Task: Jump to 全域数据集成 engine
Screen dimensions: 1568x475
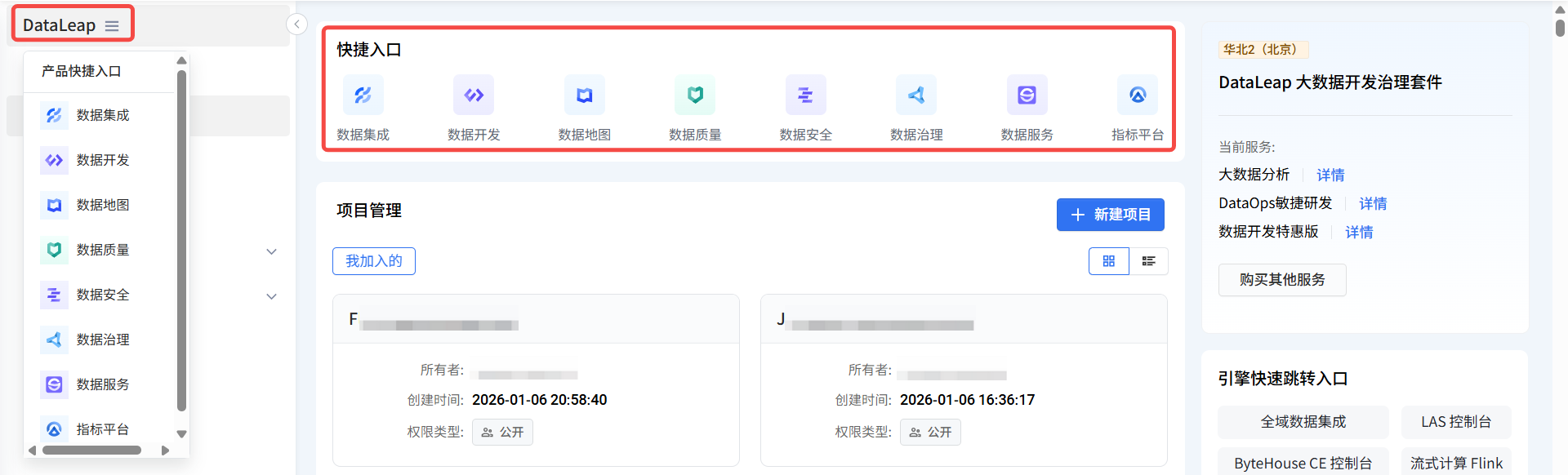Action: pos(1303,422)
